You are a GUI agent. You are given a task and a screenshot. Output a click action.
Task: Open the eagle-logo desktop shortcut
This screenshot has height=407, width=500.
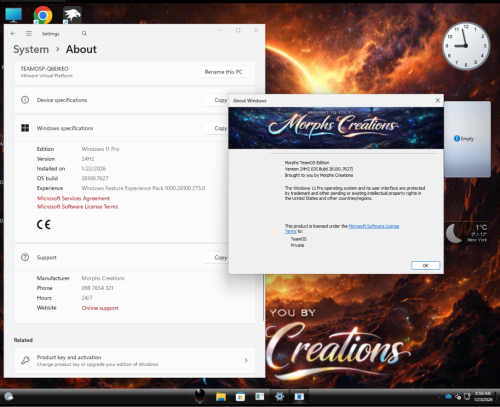72,15
